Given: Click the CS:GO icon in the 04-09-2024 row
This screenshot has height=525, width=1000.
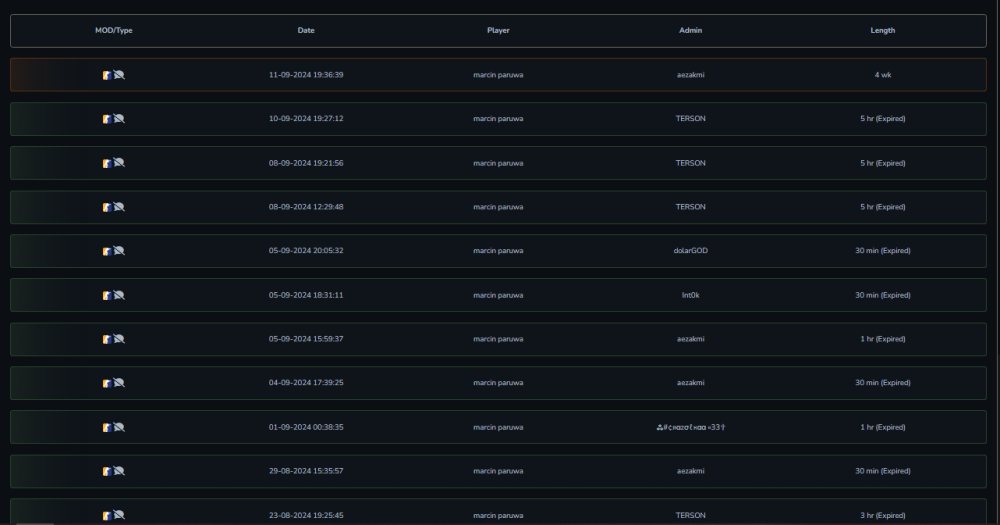Looking at the screenshot, I should coord(107,383).
